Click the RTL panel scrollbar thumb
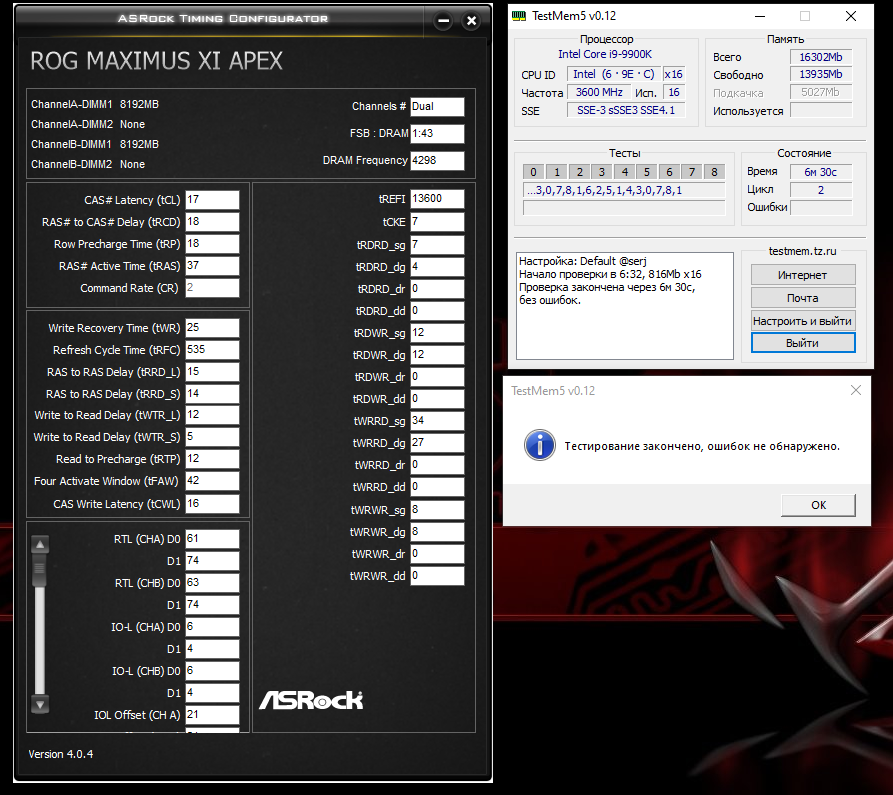 [x=40, y=569]
